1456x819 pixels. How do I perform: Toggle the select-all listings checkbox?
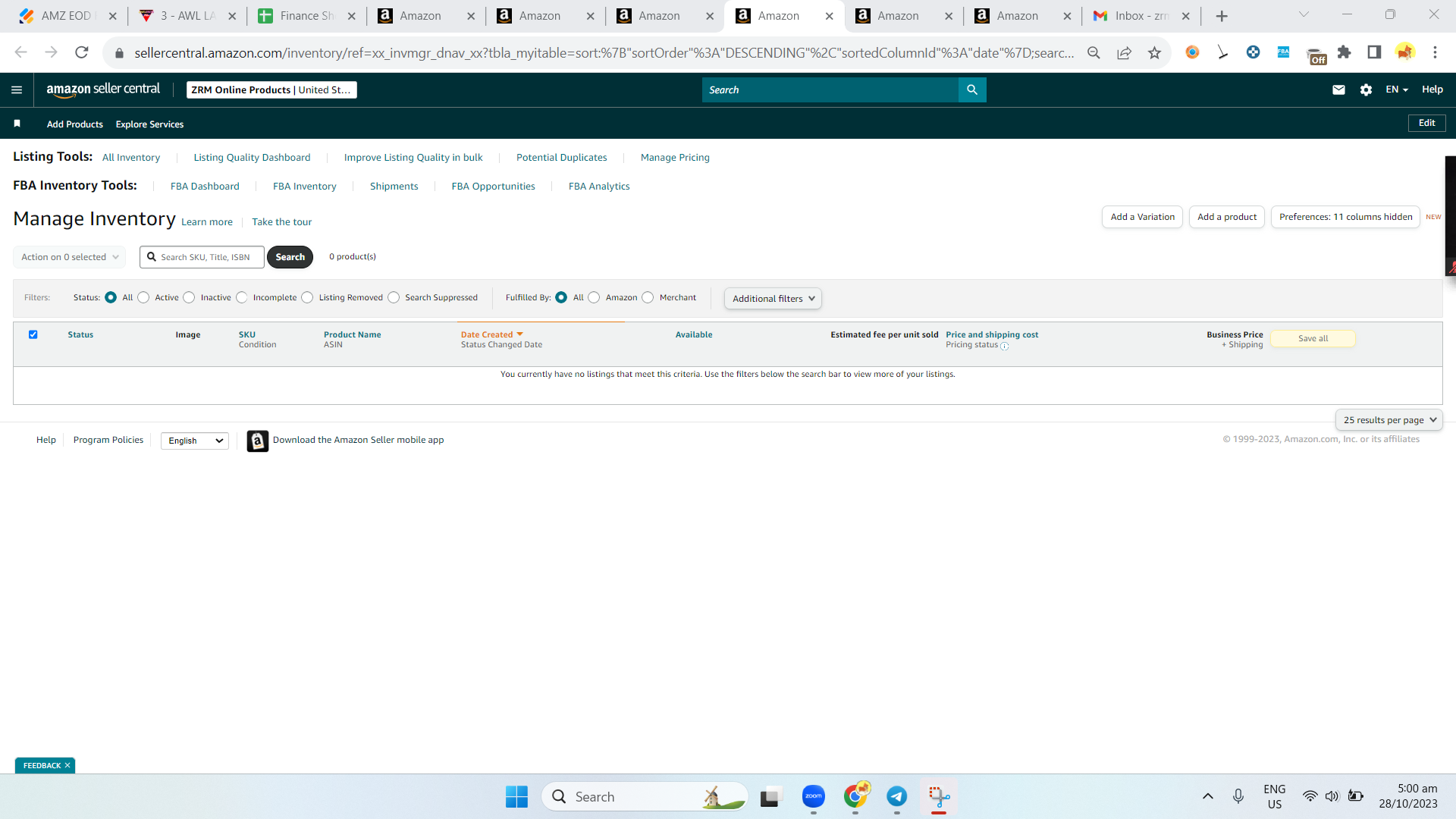pyautogui.click(x=33, y=334)
